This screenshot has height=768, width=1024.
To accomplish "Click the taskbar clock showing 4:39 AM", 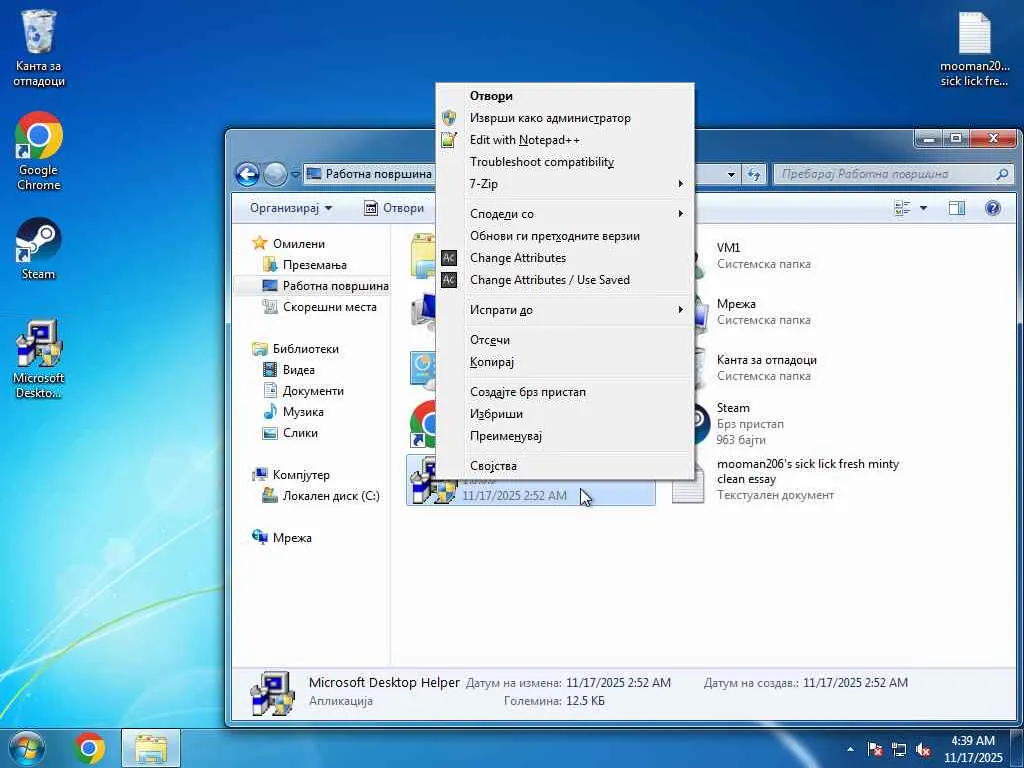I will (x=972, y=749).
